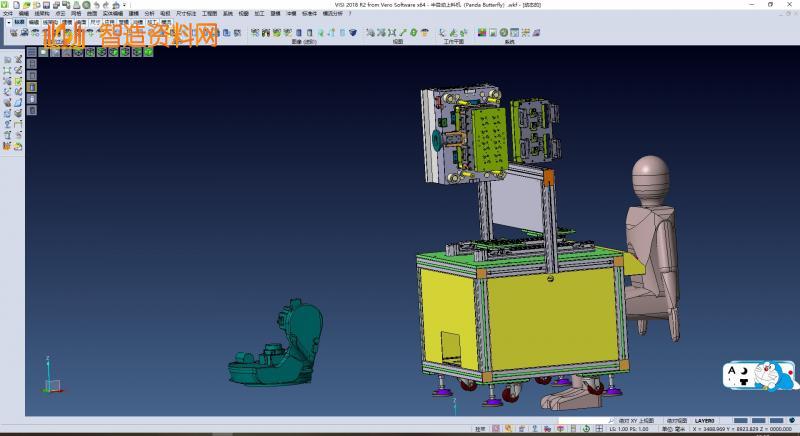The height and width of the screenshot is (436, 800).
Task: Open the LAYER0 layer selector
Action: 706,421
